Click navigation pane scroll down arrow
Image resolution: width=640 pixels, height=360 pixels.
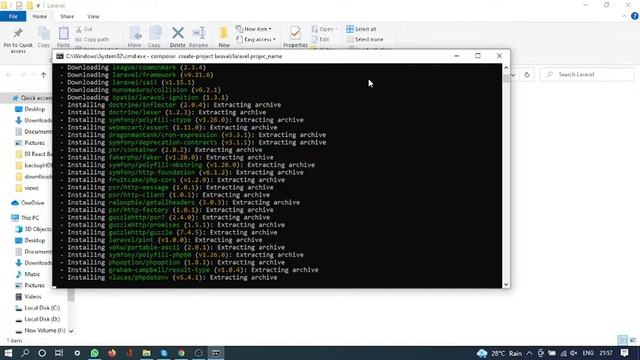pyautogui.click(x=71, y=331)
